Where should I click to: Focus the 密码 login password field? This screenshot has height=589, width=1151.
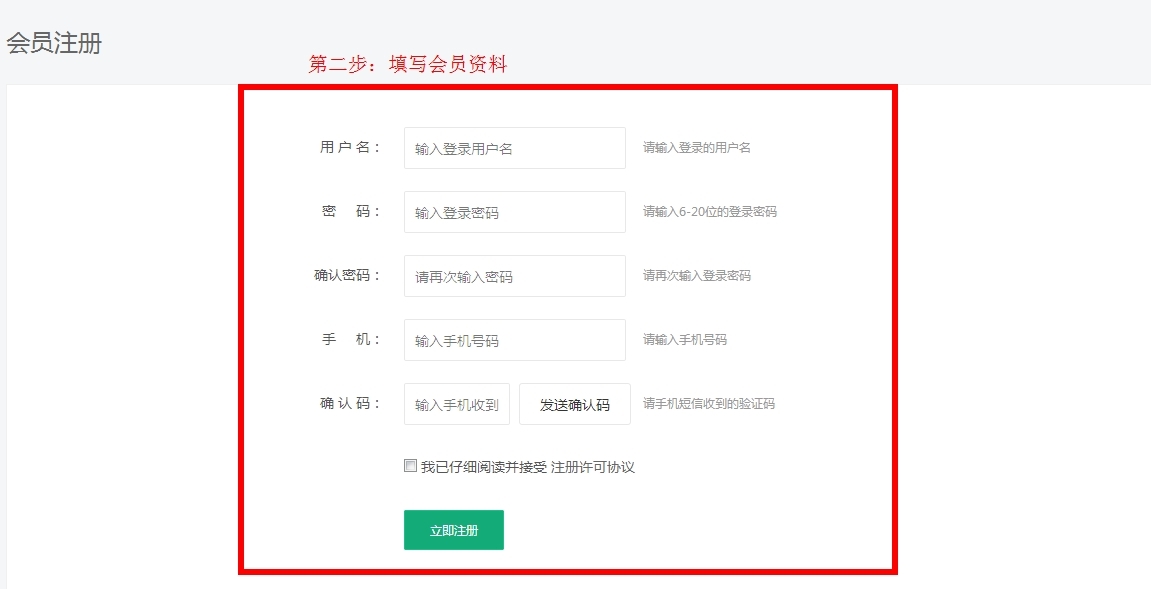[514, 212]
